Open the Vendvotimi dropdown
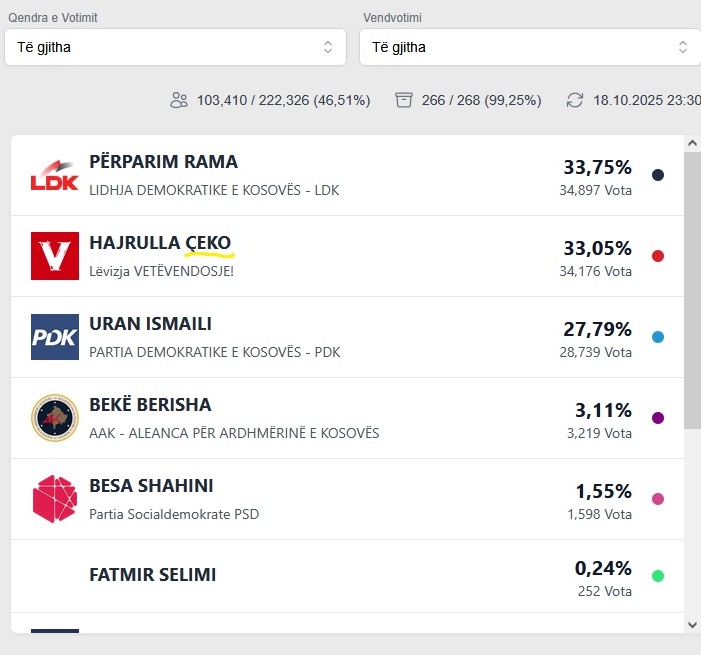Screen dimensions: 701x655 pyautogui.click(x=530, y=47)
